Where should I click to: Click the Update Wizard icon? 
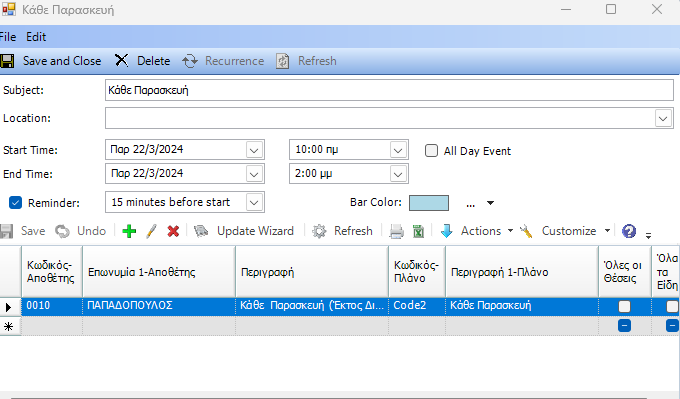[x=201, y=231]
